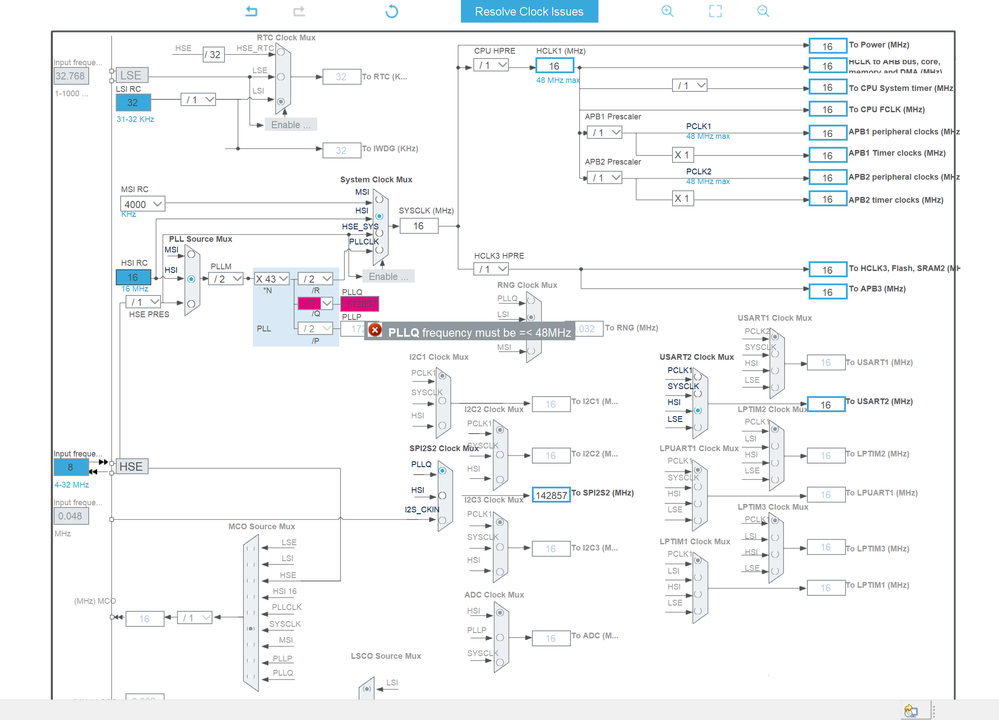Click the I2S_CKIN 0.048 input field

71,516
